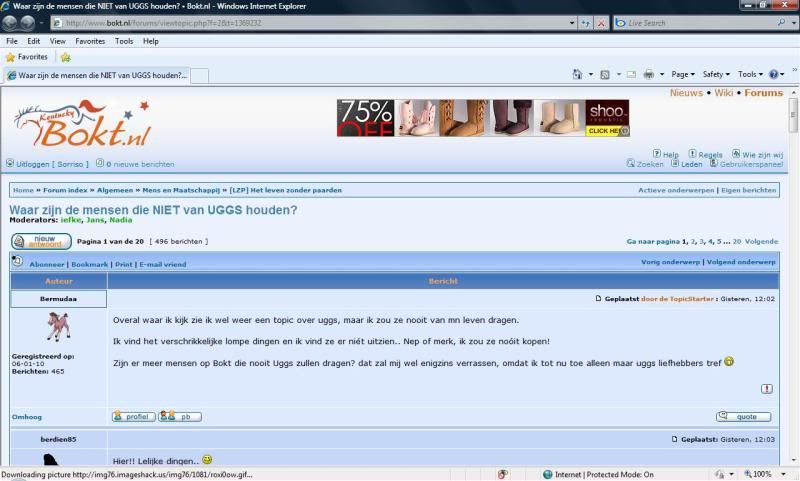
Task: Open the File menu
Action: point(12,41)
